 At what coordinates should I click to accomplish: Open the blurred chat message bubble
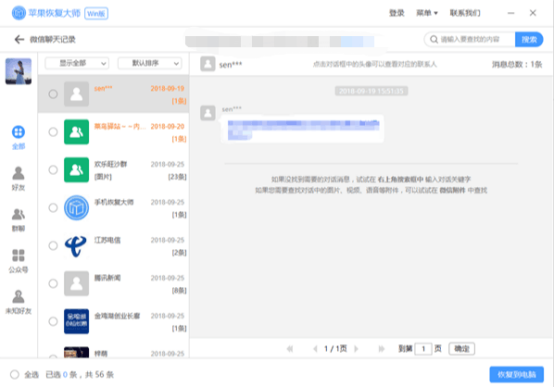[302, 129]
